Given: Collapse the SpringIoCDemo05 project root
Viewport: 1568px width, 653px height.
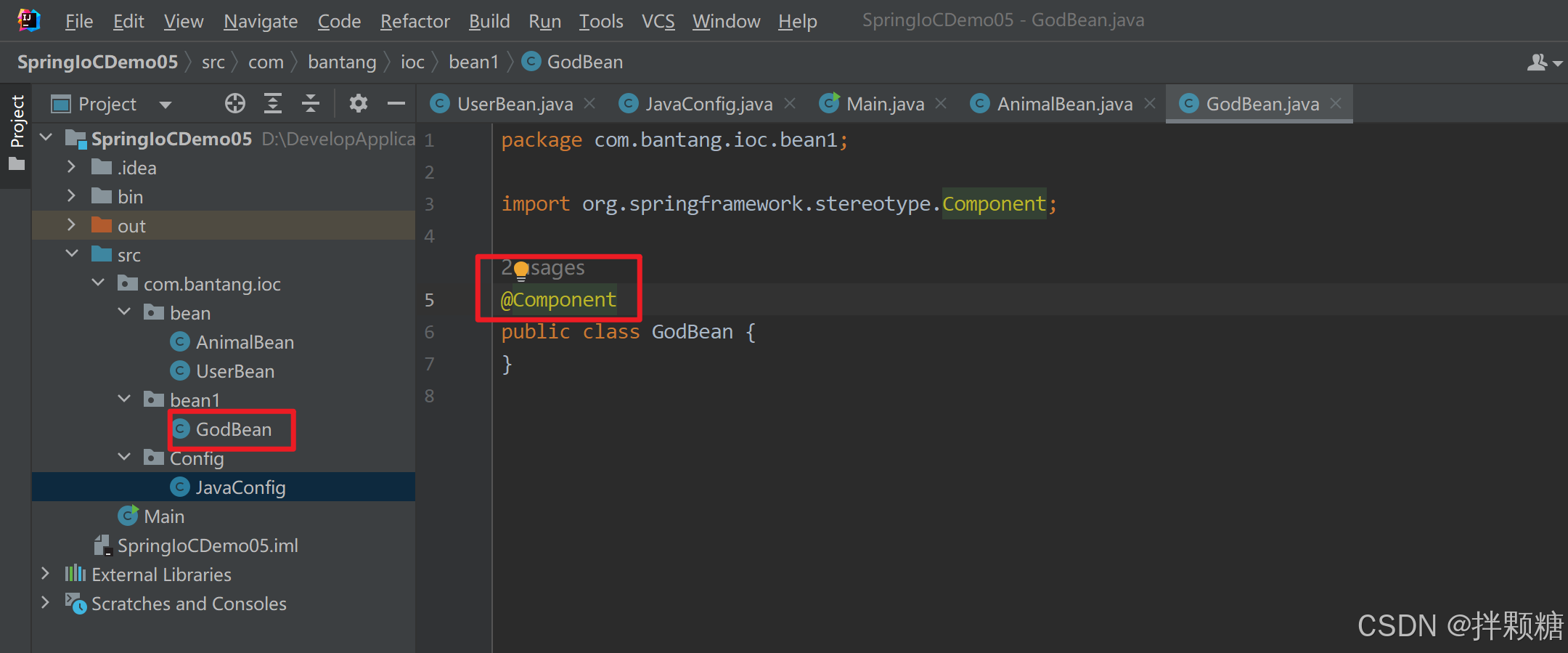Looking at the screenshot, I should tap(46, 137).
